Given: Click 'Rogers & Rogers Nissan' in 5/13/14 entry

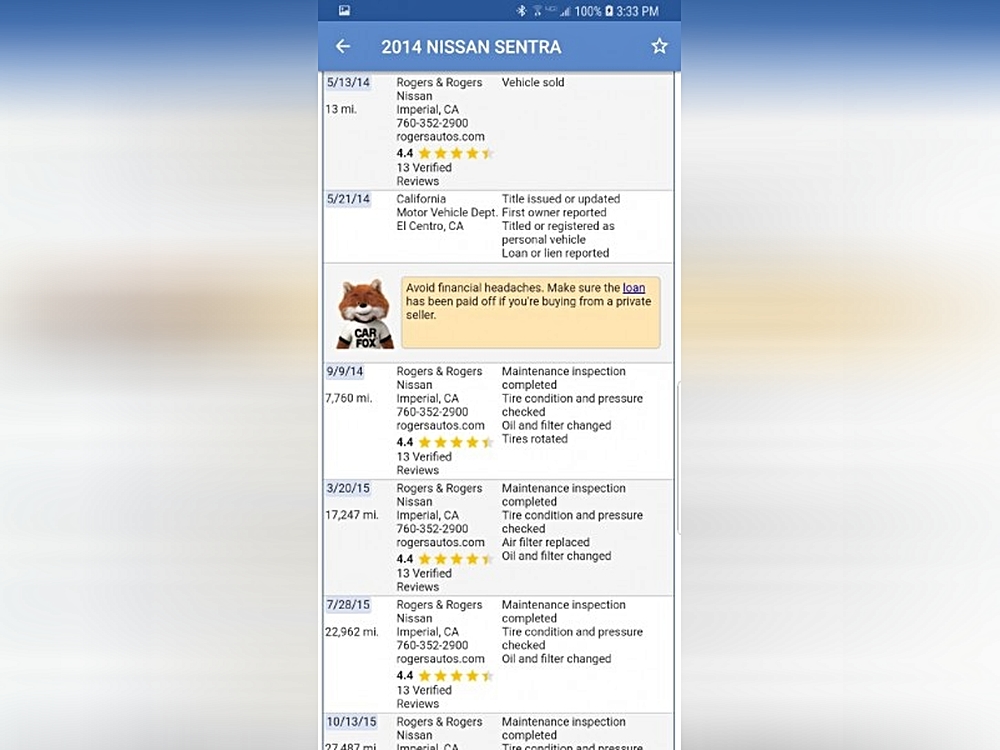Looking at the screenshot, I should [439, 89].
